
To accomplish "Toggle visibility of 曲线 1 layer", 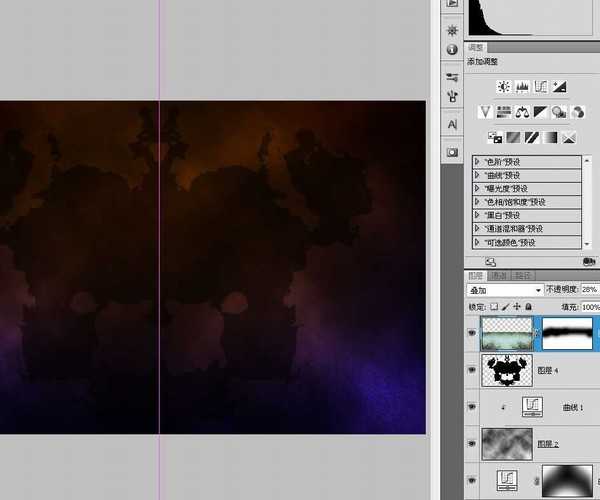I will point(471,407).
